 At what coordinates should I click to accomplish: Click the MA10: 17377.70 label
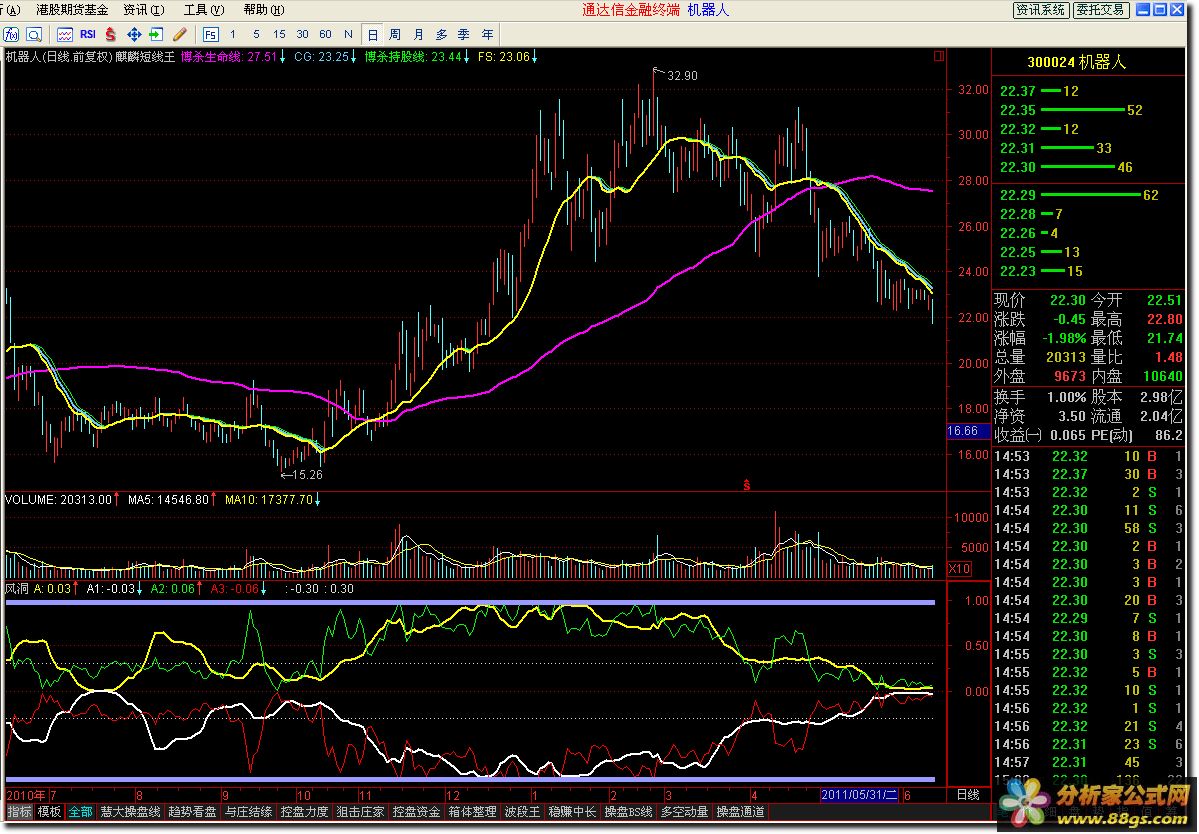(x=268, y=500)
